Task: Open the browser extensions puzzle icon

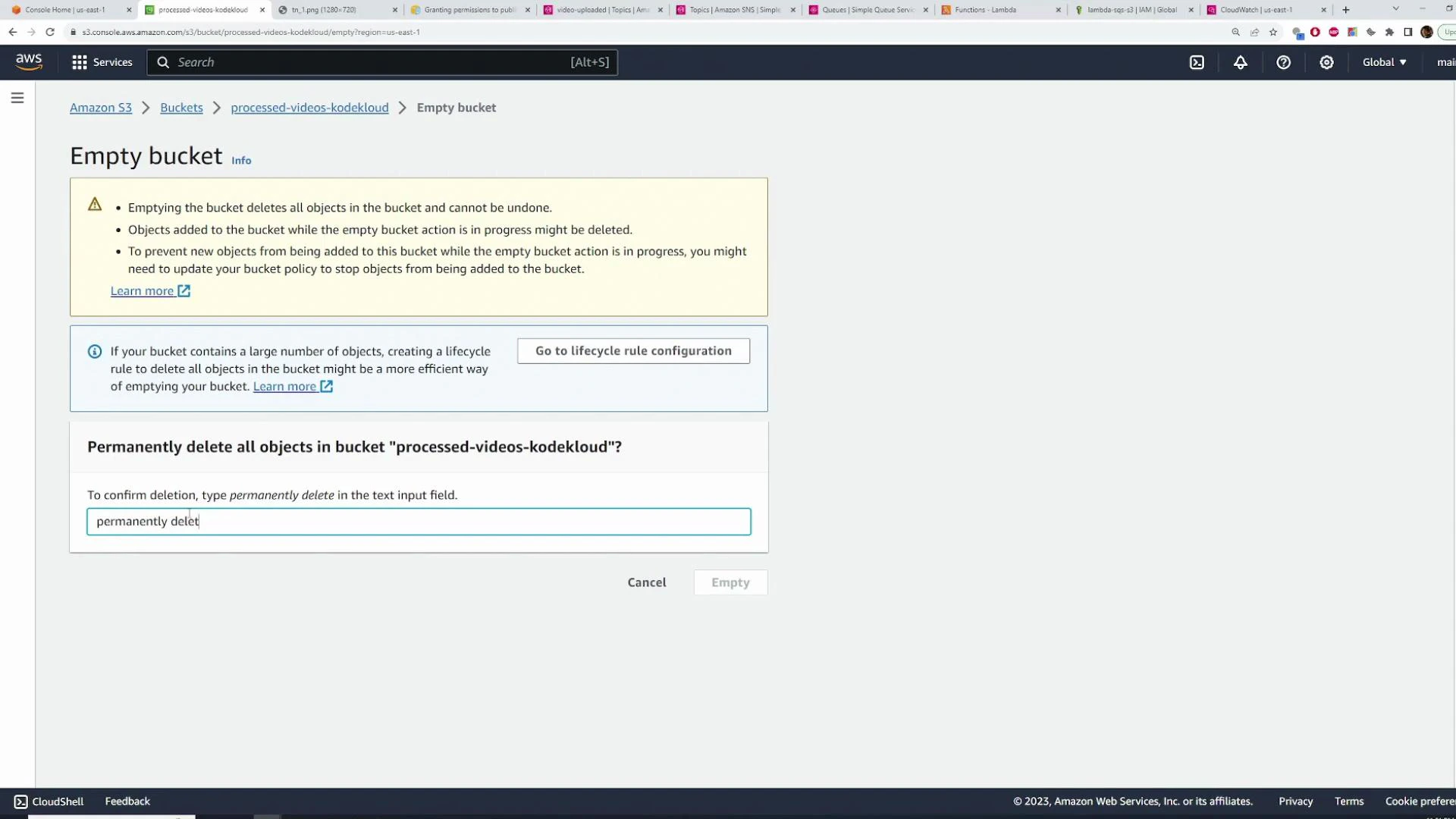Action: point(1390,32)
